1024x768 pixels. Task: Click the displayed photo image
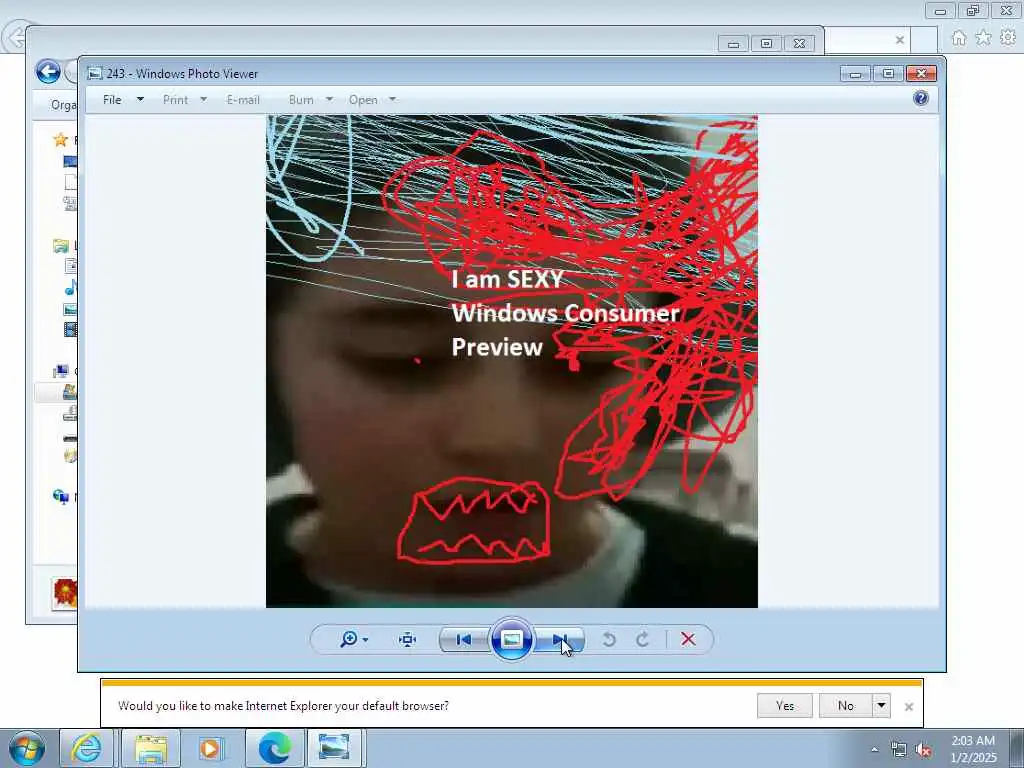[x=511, y=361]
